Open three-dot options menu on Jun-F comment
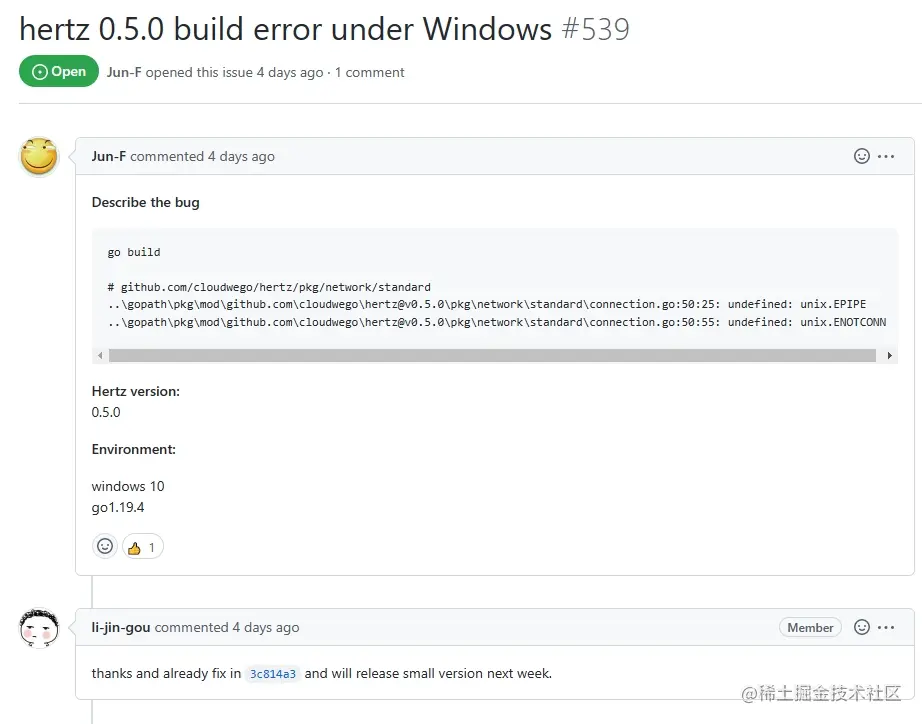922x724 pixels. tap(886, 156)
